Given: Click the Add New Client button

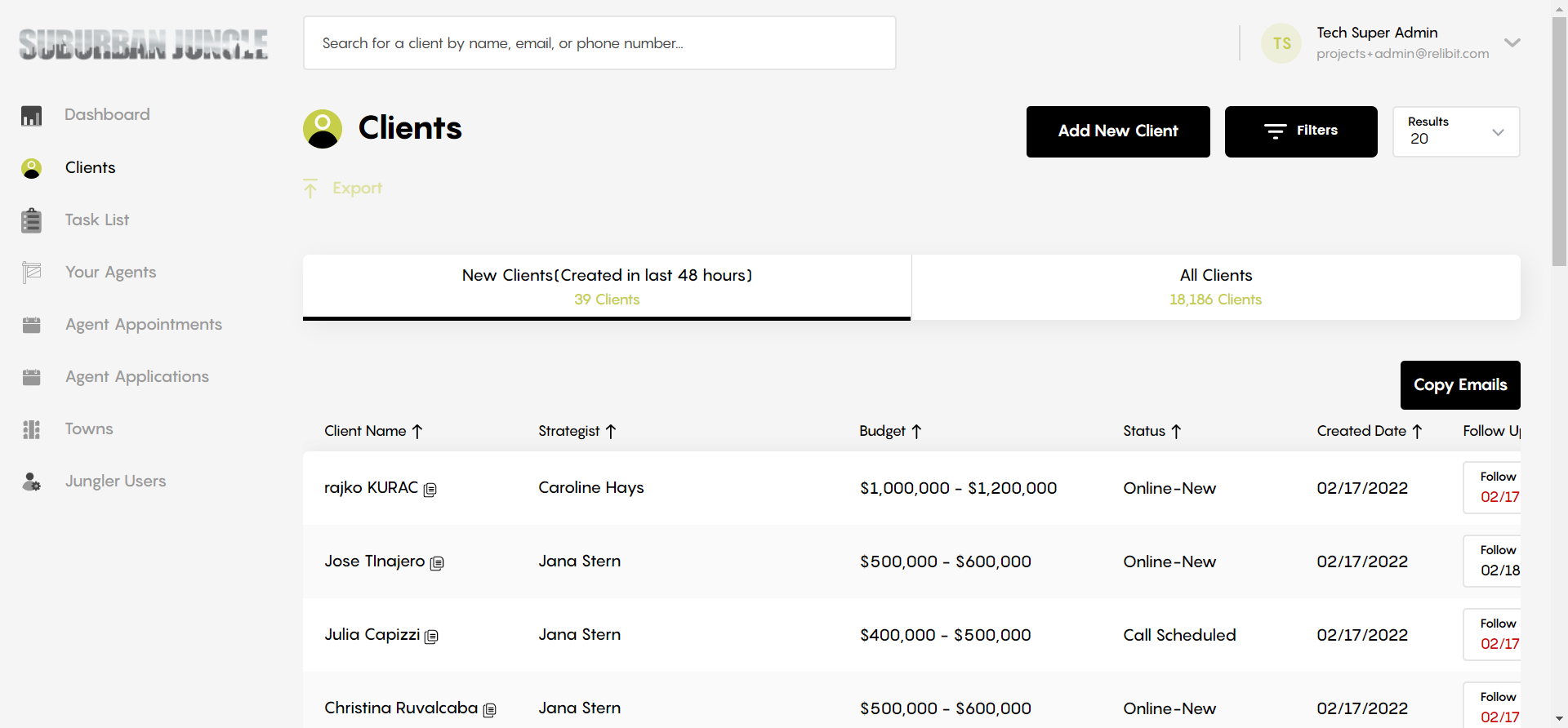Looking at the screenshot, I should pyautogui.click(x=1118, y=131).
